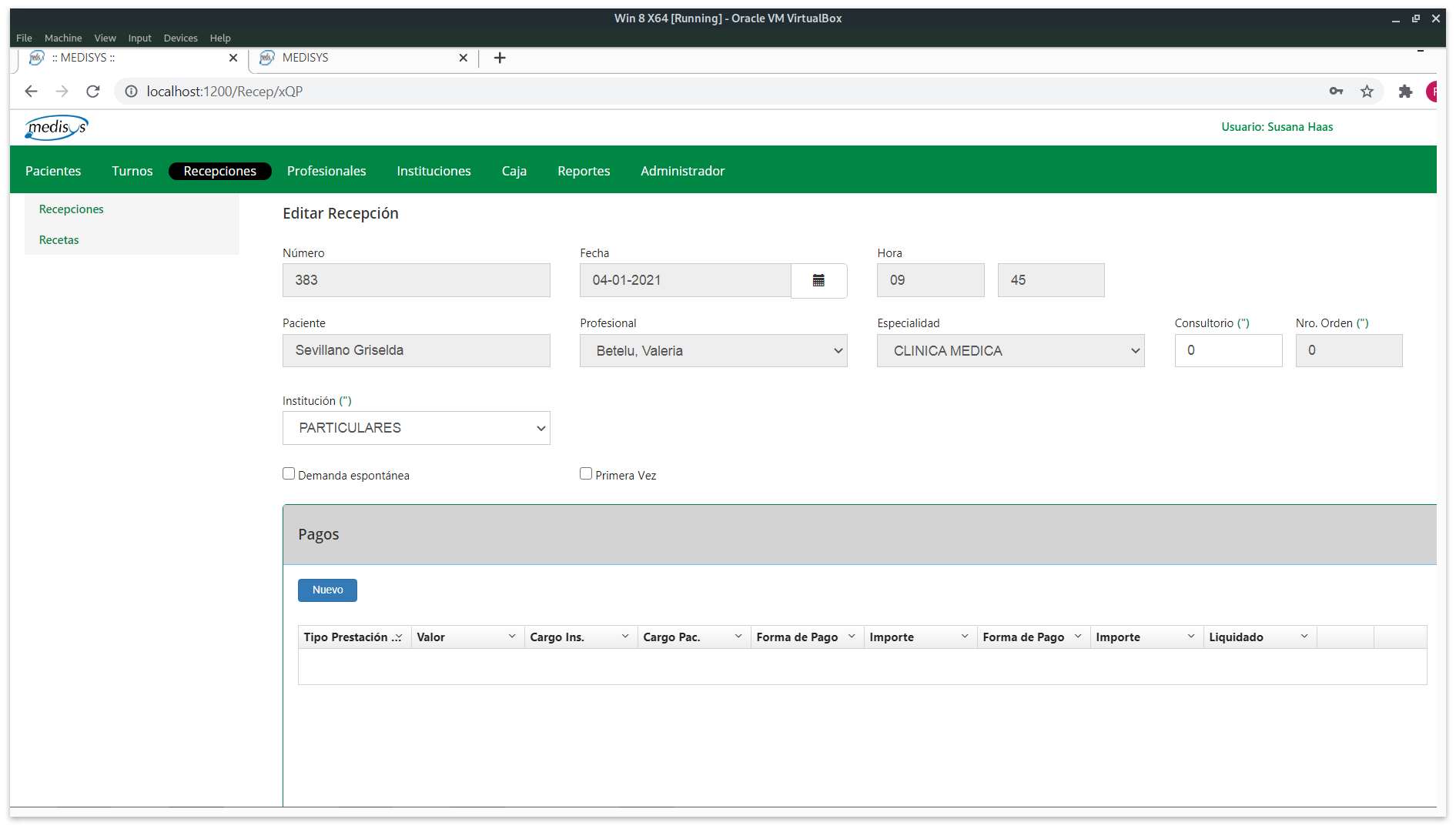The height and width of the screenshot is (829, 1456).
Task: Open the Pacientes menu
Action: (53, 171)
